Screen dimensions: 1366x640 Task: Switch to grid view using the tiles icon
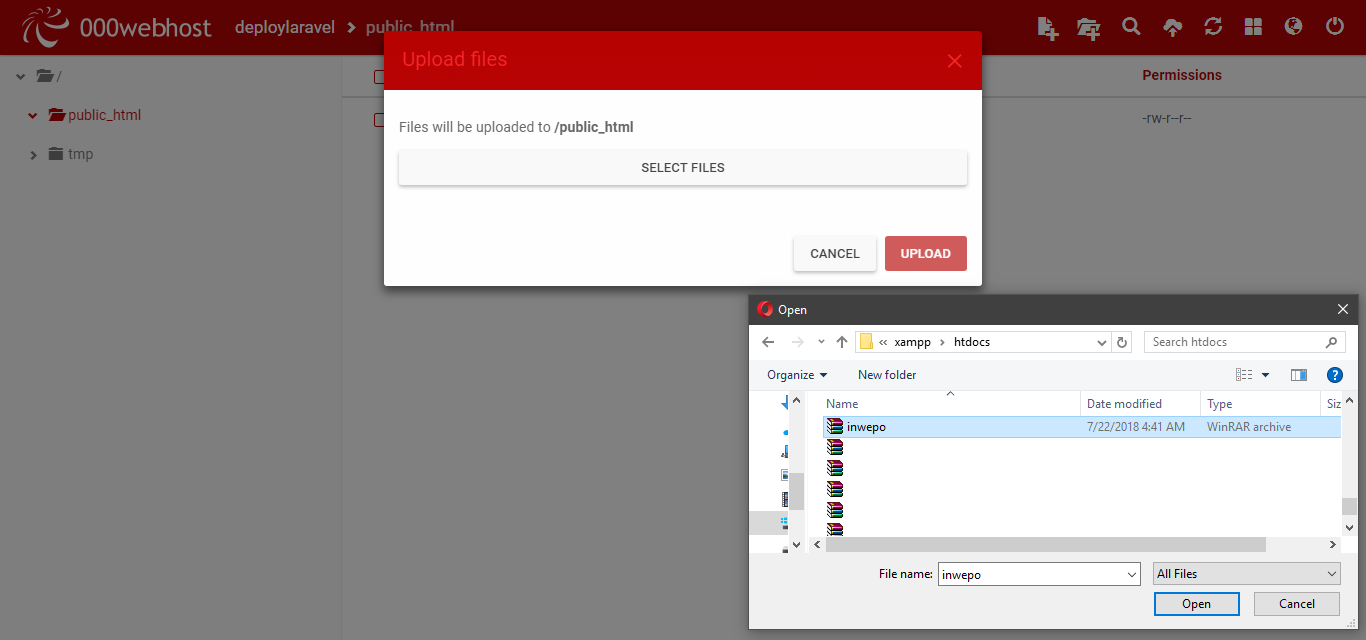click(x=1253, y=27)
